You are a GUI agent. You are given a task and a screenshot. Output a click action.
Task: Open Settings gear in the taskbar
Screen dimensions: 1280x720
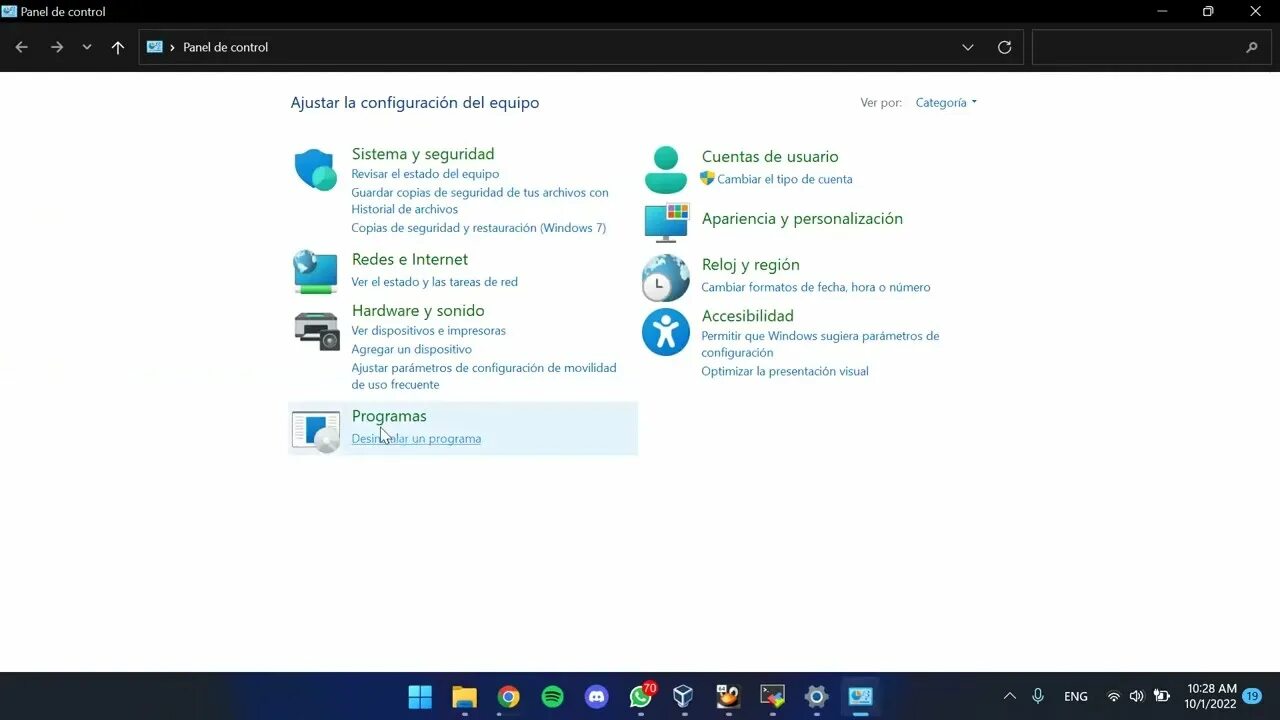(x=817, y=696)
